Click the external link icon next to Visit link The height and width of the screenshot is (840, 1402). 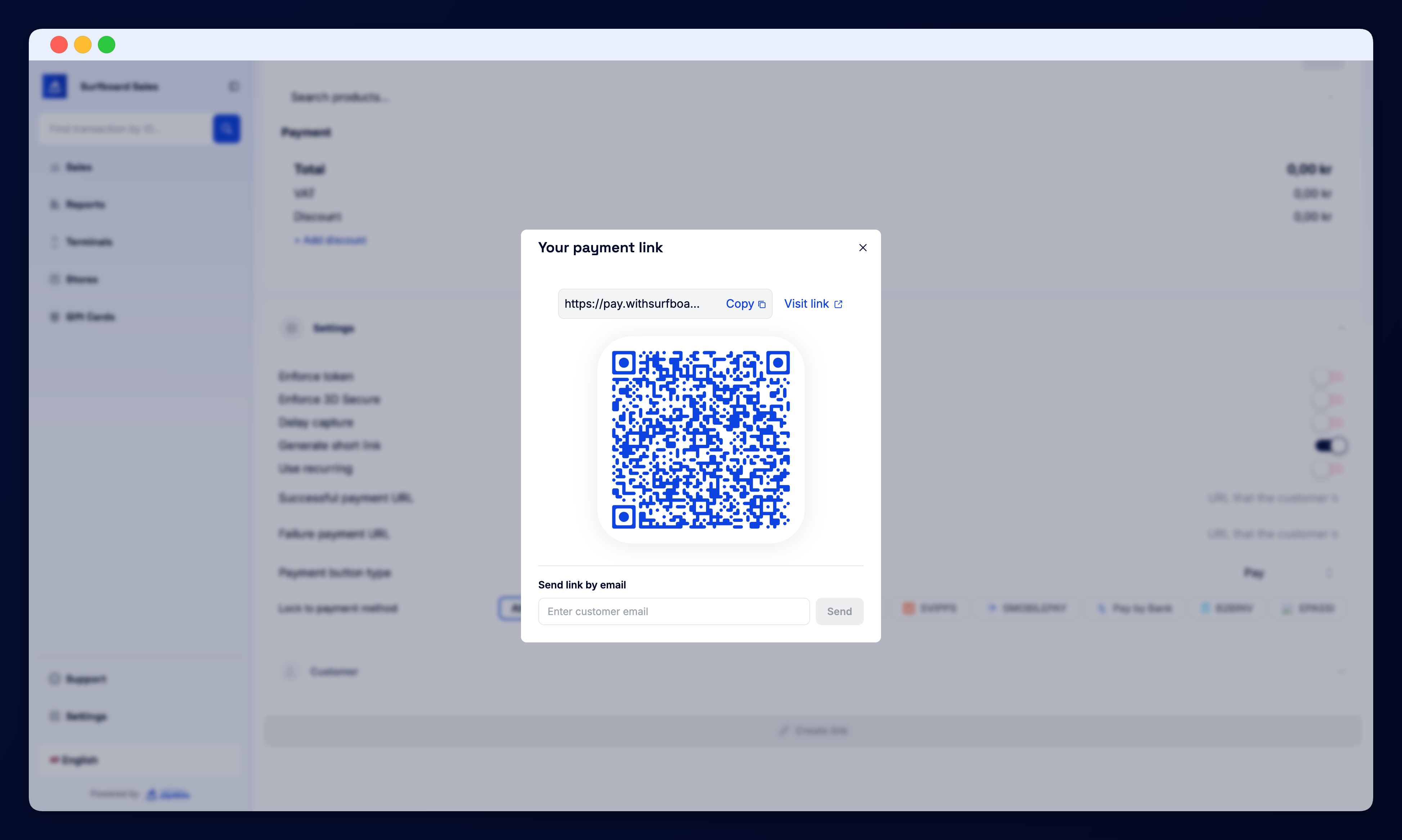click(839, 304)
